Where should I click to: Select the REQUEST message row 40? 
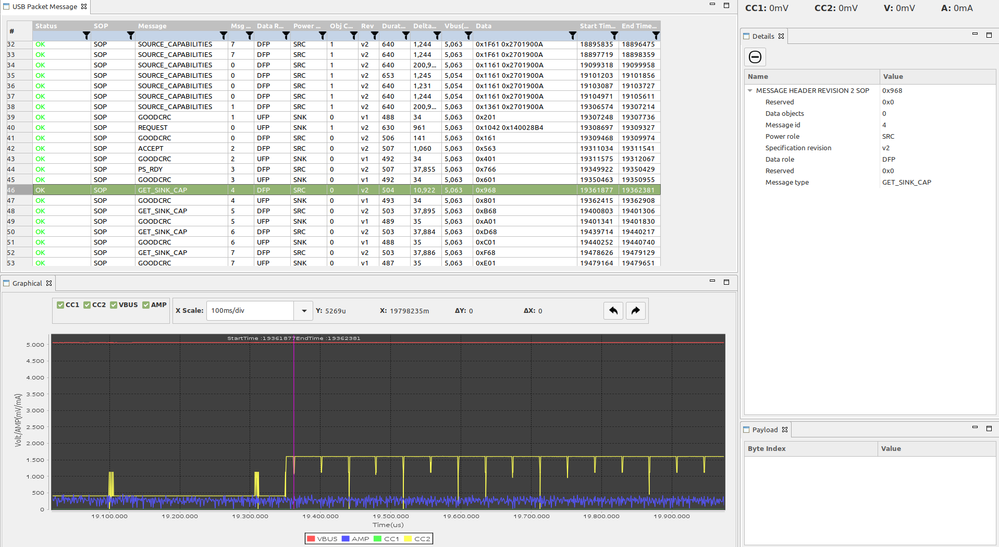tap(333, 127)
